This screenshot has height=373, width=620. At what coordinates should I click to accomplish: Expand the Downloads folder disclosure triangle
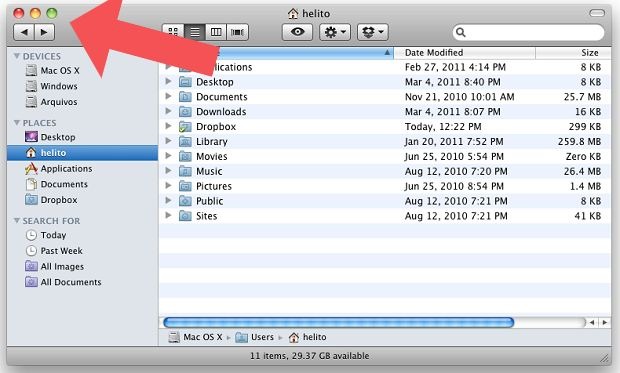pos(168,111)
